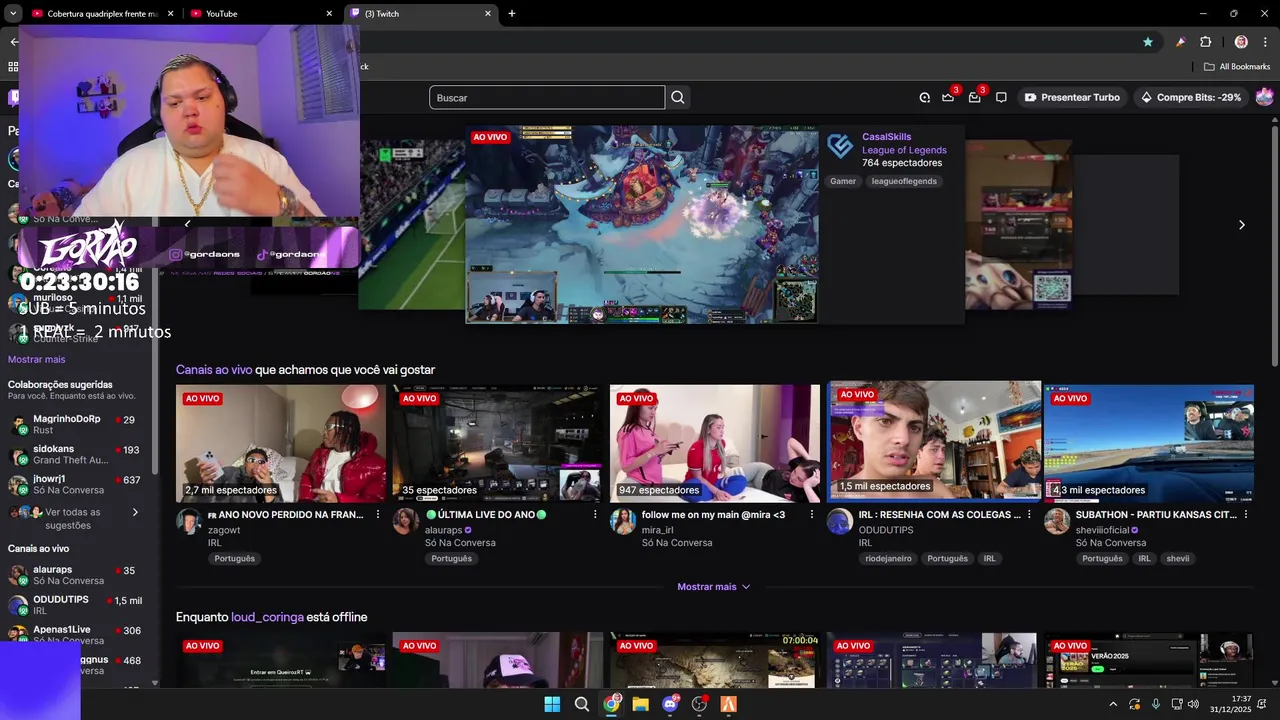Select jhowrj1 in sidebar
This screenshot has height=720, width=1280.
pyautogui.click(x=76, y=485)
